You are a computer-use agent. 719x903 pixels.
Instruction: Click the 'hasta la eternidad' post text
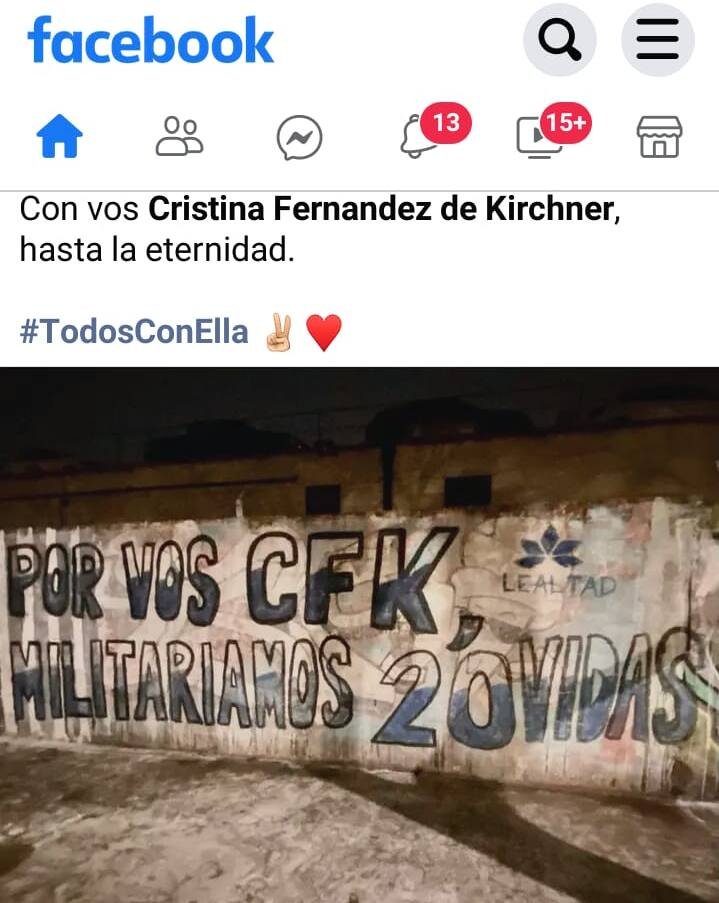(x=157, y=250)
